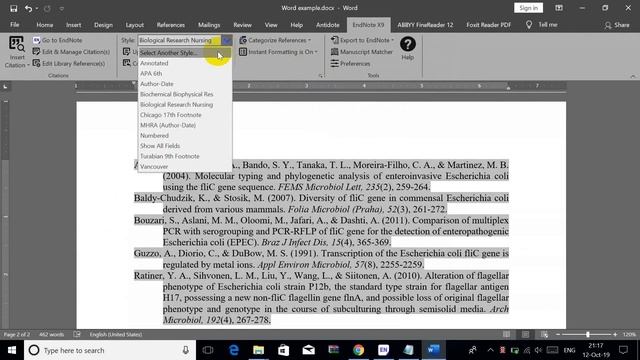Open File Explorer from taskbar
Viewport: 640px width, 360px height.
pos(258,350)
